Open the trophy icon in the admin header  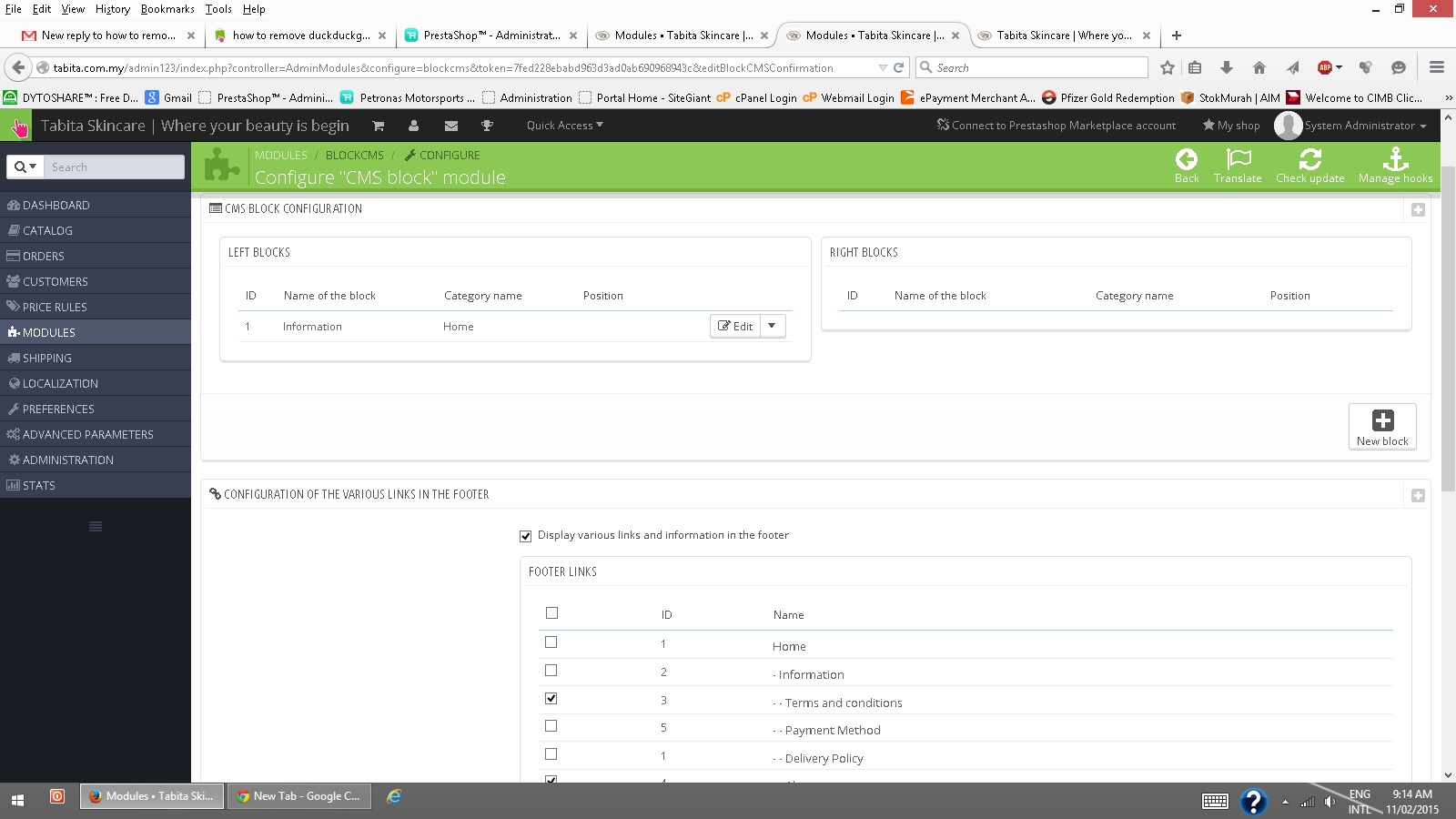(487, 126)
